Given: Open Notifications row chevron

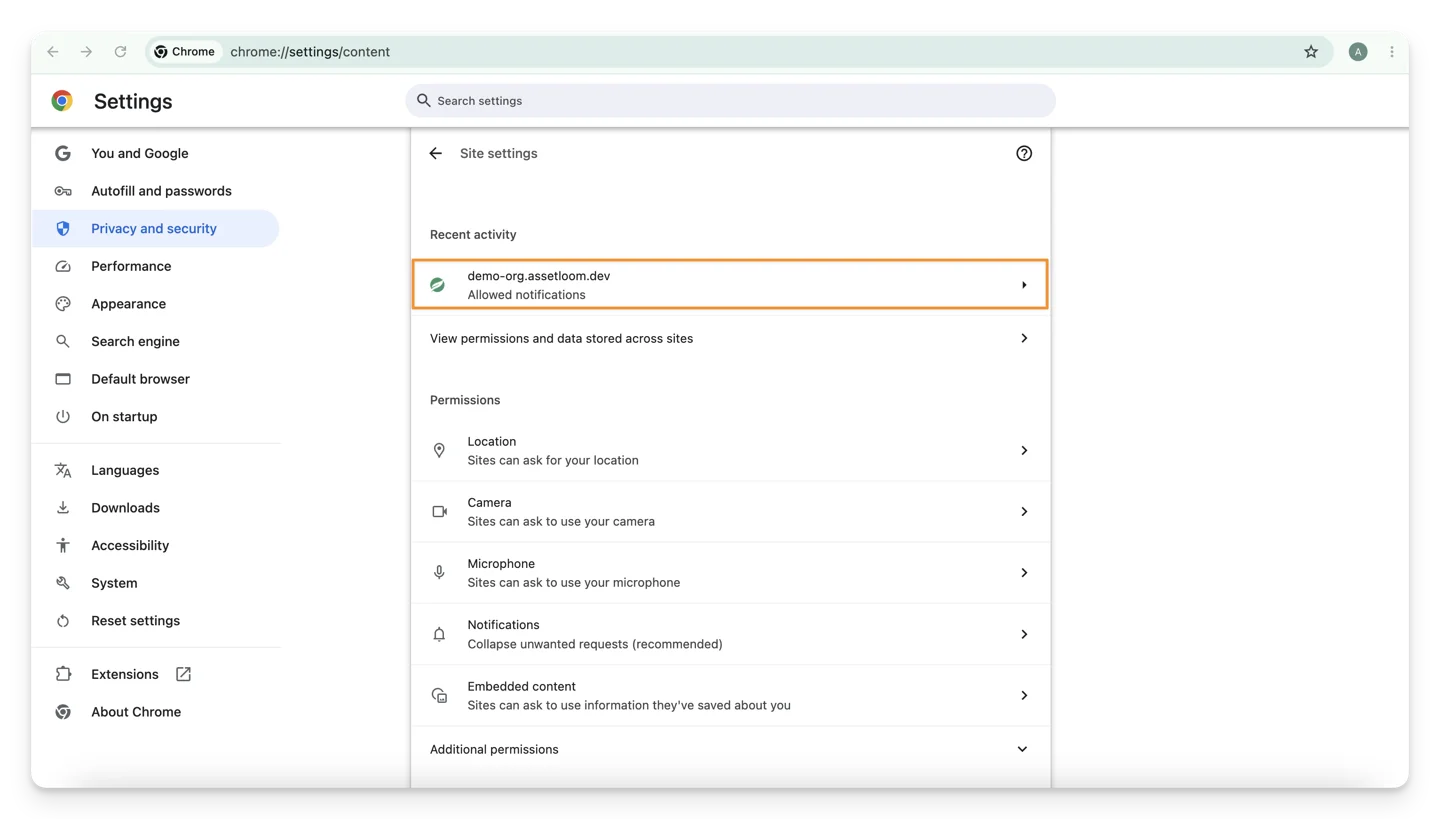Looking at the screenshot, I should pyautogui.click(x=1024, y=634).
